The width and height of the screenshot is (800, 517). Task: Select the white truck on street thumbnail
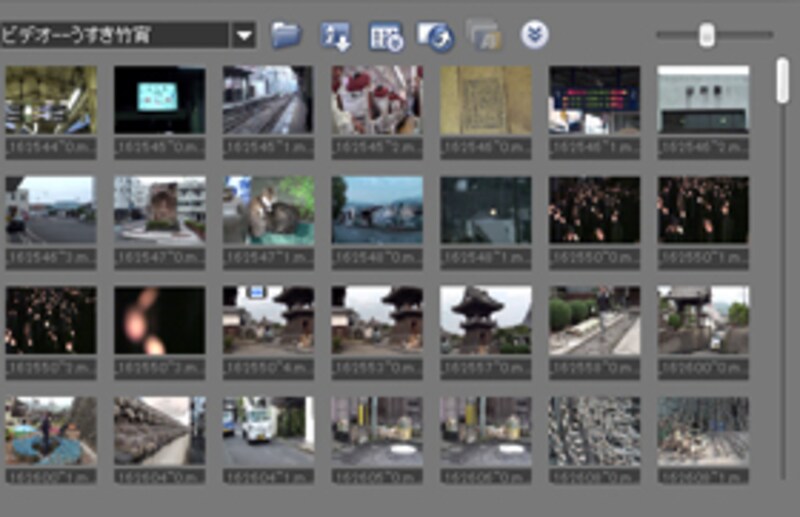point(267,430)
